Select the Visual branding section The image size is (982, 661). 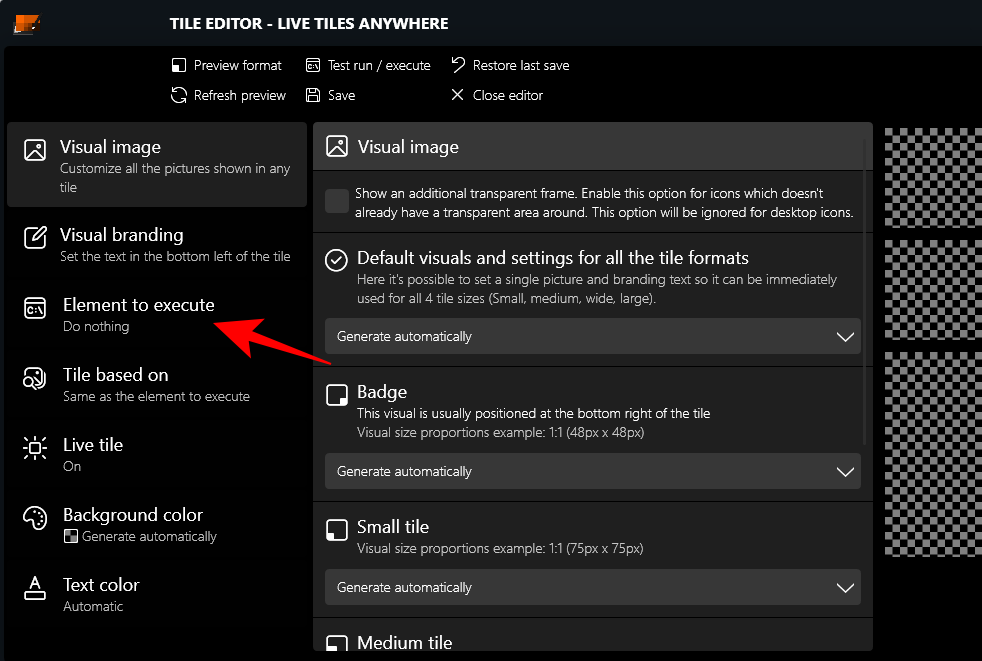[x=156, y=245]
